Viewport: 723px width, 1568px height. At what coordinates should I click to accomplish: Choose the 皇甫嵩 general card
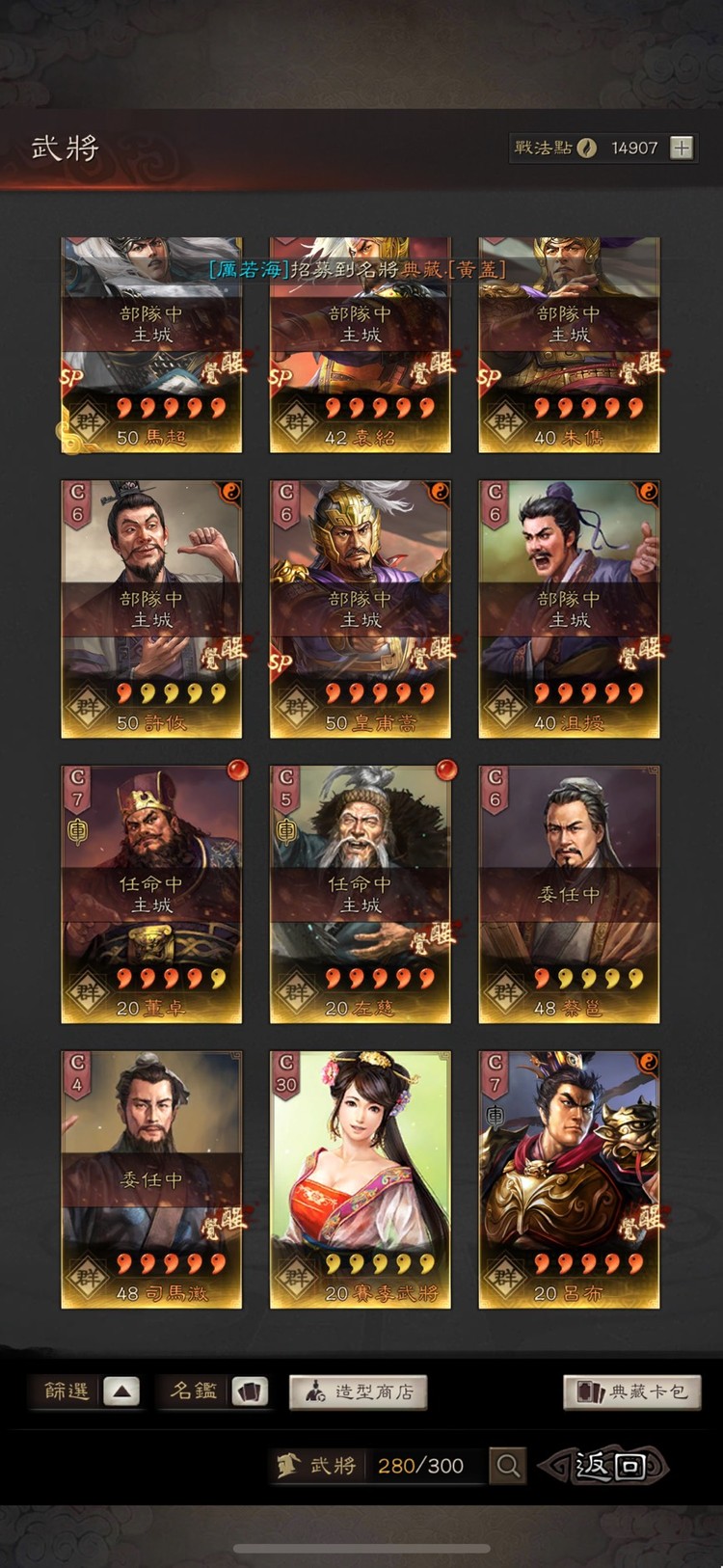(361, 609)
